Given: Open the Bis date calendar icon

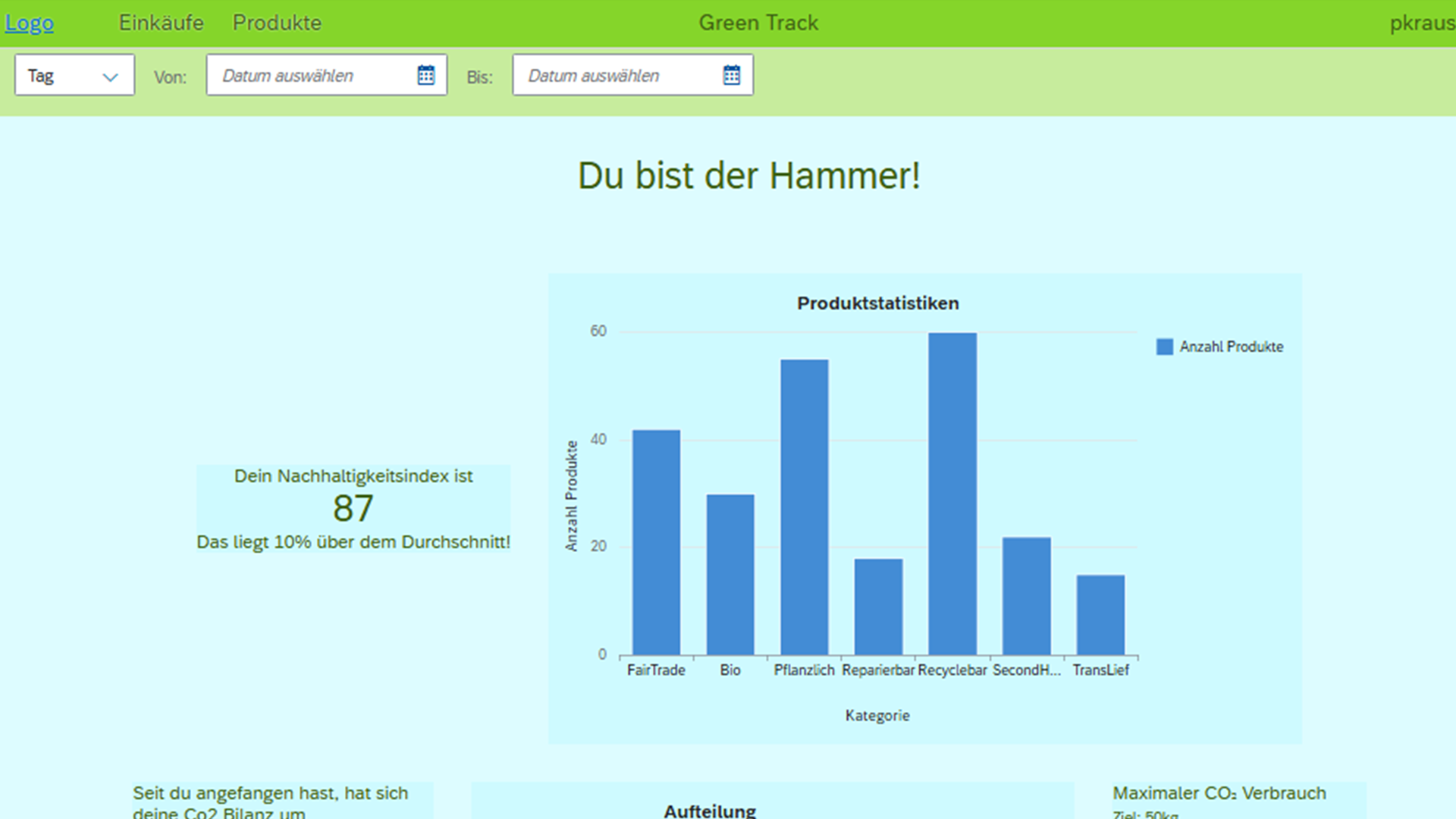Looking at the screenshot, I should 732,75.
